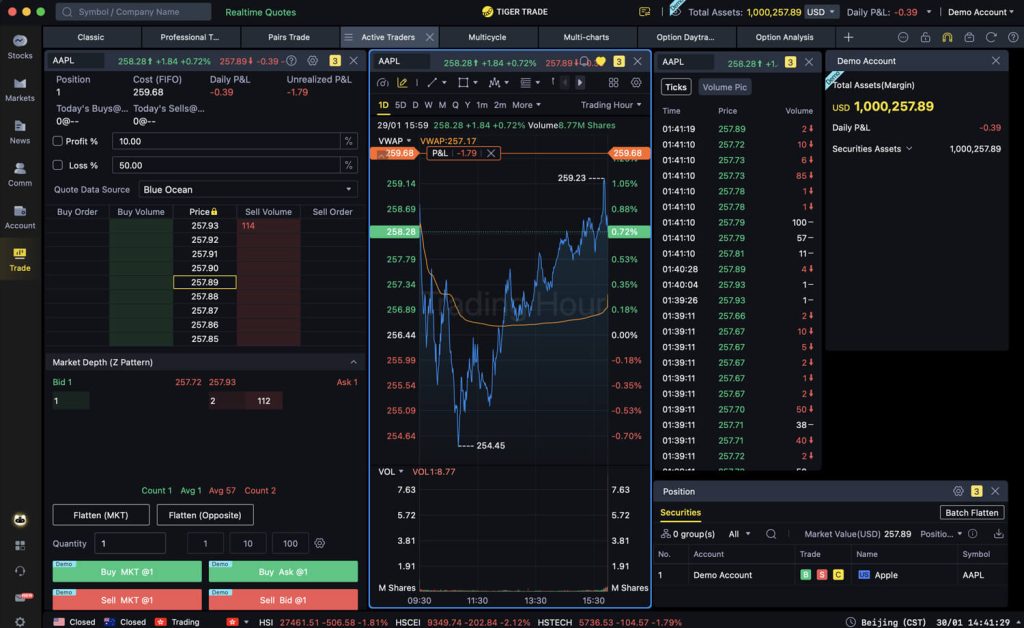Enable the Loss % checkbox
1024x628 pixels.
(58, 165)
